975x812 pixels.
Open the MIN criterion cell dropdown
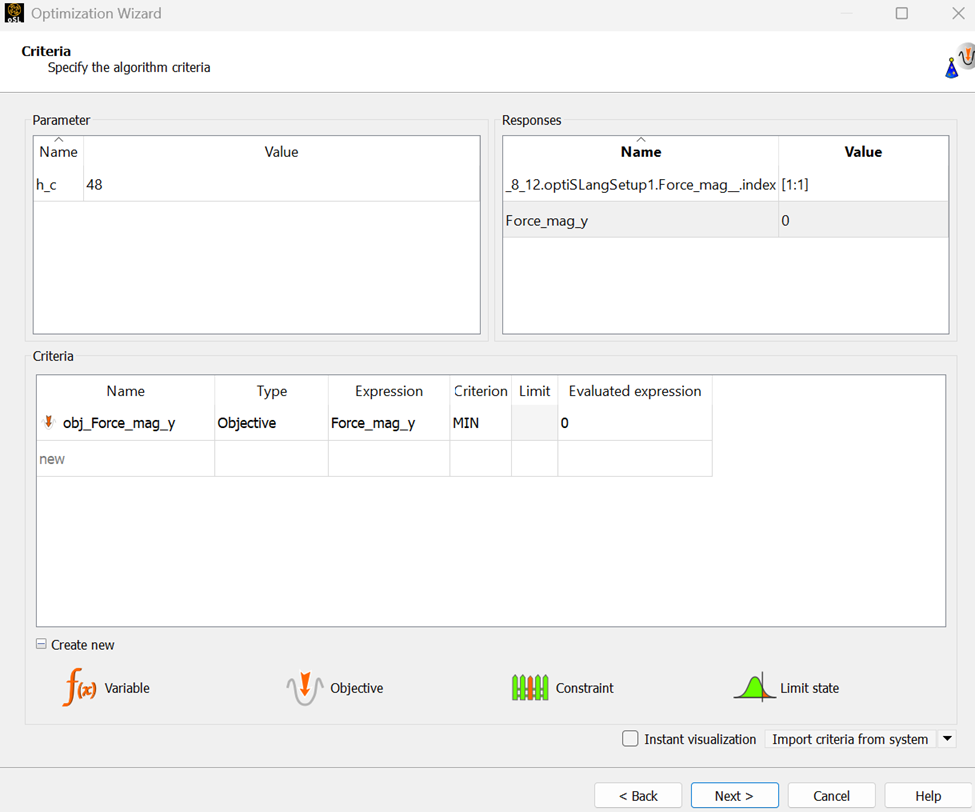[x=480, y=423]
